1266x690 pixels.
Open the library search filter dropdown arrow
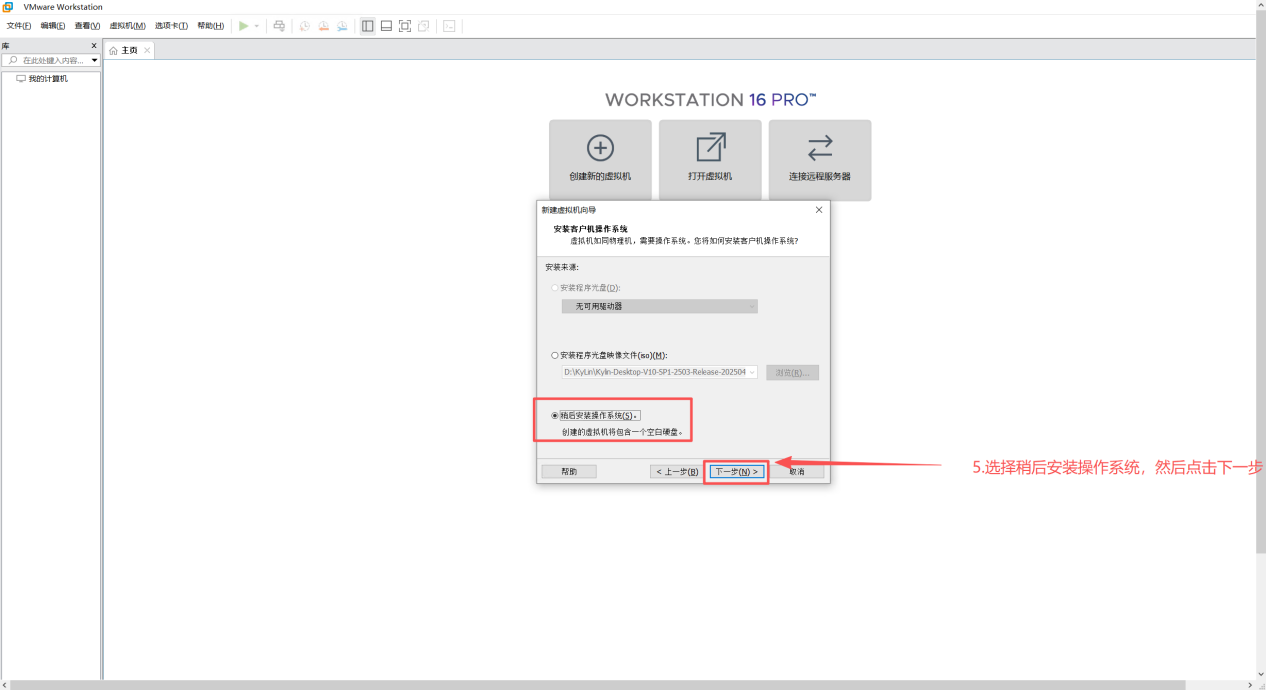coord(95,60)
